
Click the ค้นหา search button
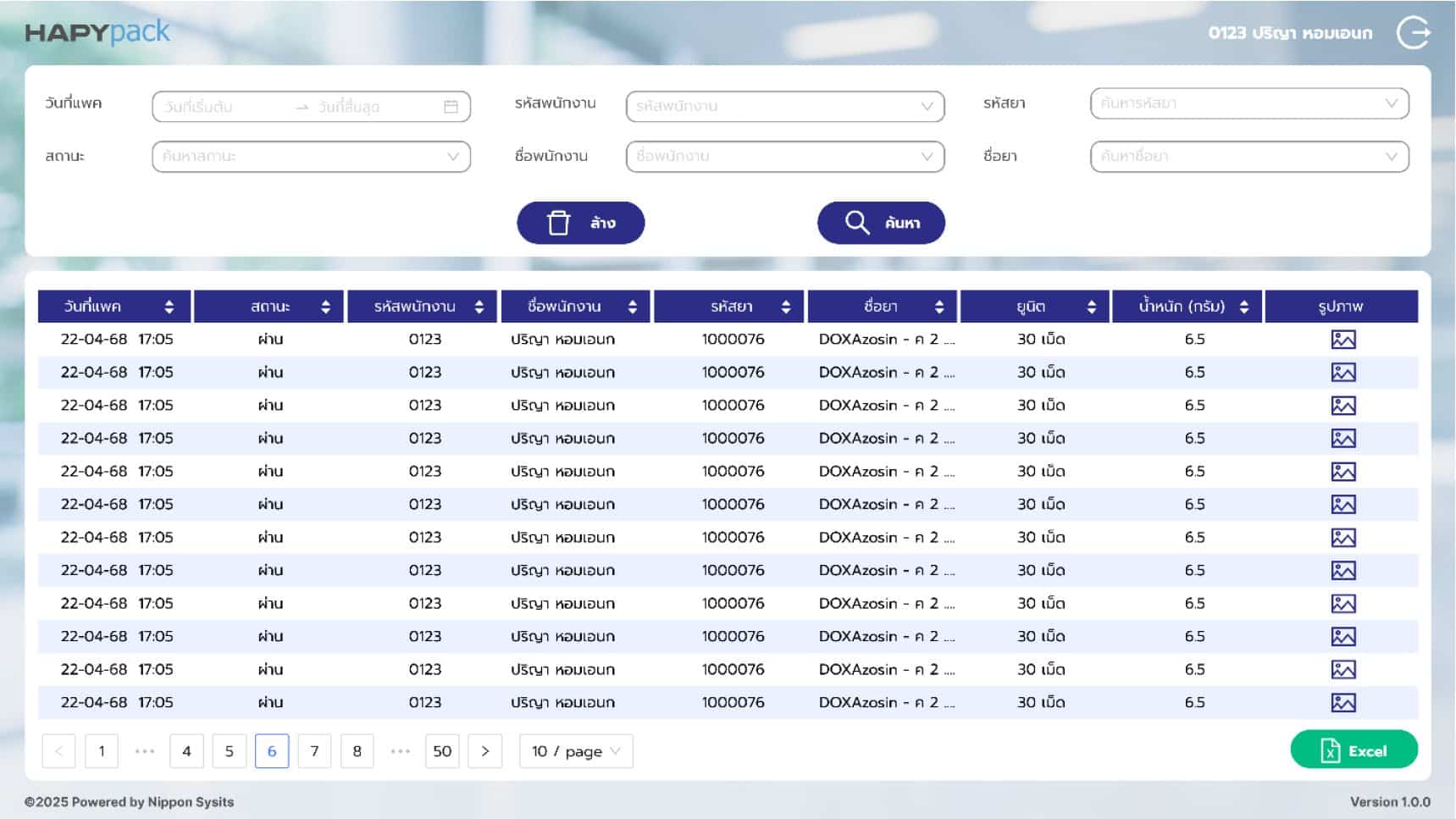click(x=881, y=222)
